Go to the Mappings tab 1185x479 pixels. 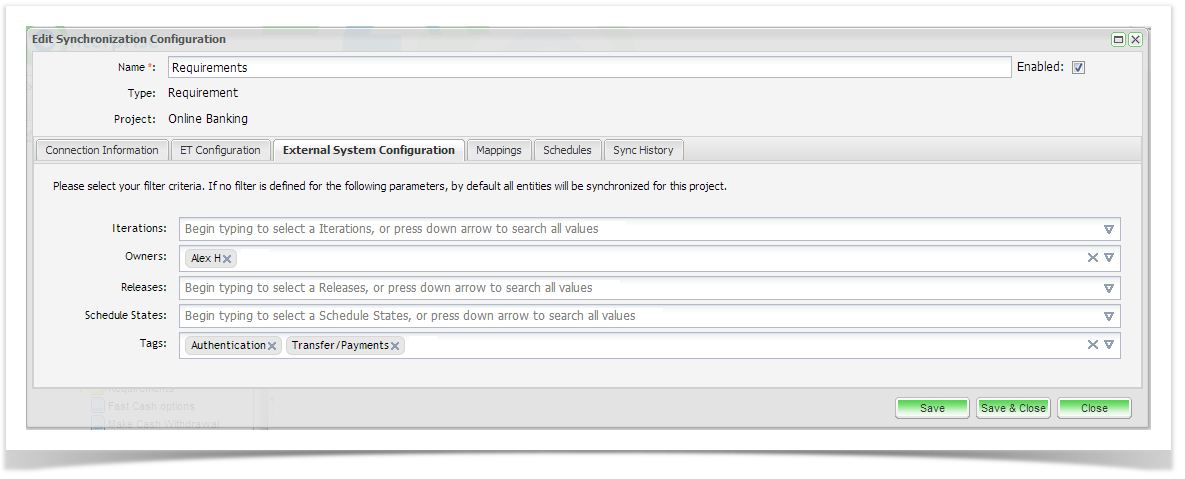(498, 150)
